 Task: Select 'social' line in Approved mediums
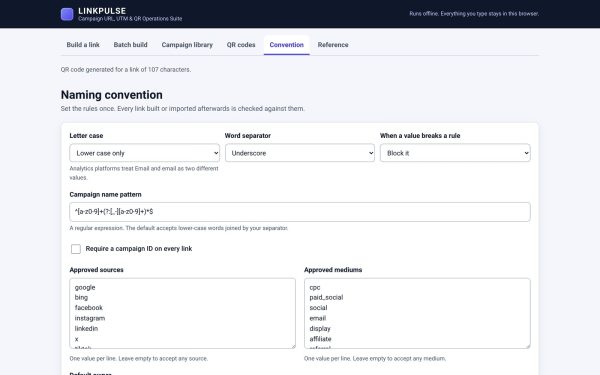click(318, 308)
